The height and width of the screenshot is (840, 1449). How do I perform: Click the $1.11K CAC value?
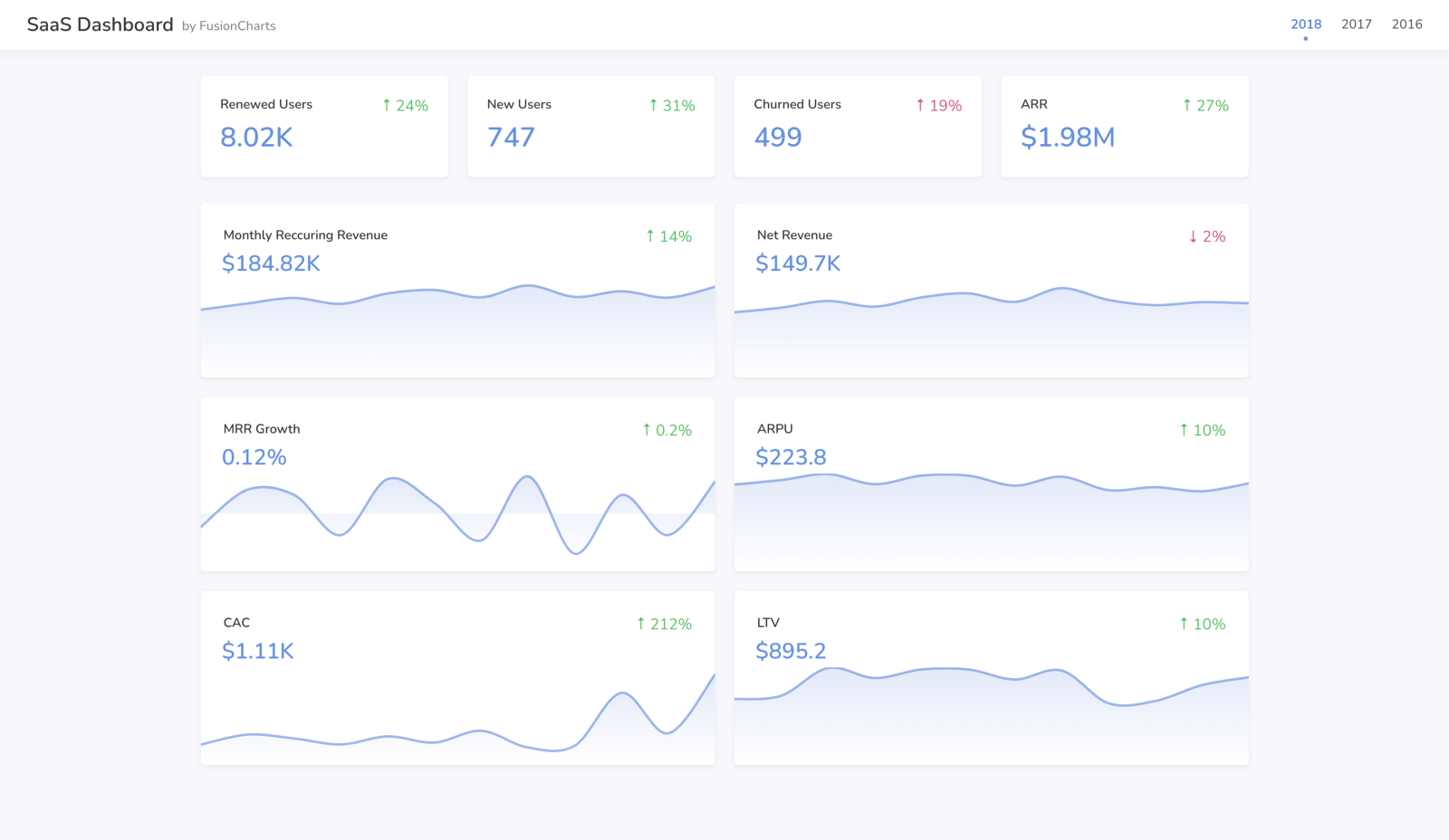(x=258, y=651)
